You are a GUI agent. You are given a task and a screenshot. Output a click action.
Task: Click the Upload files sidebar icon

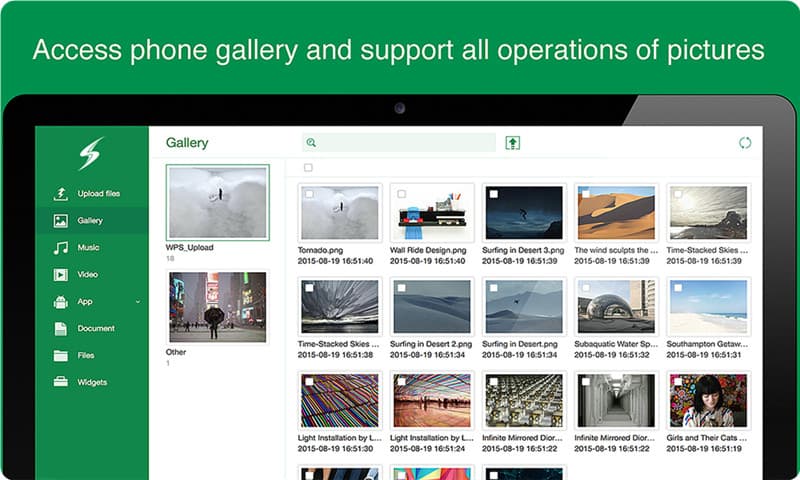click(61, 194)
